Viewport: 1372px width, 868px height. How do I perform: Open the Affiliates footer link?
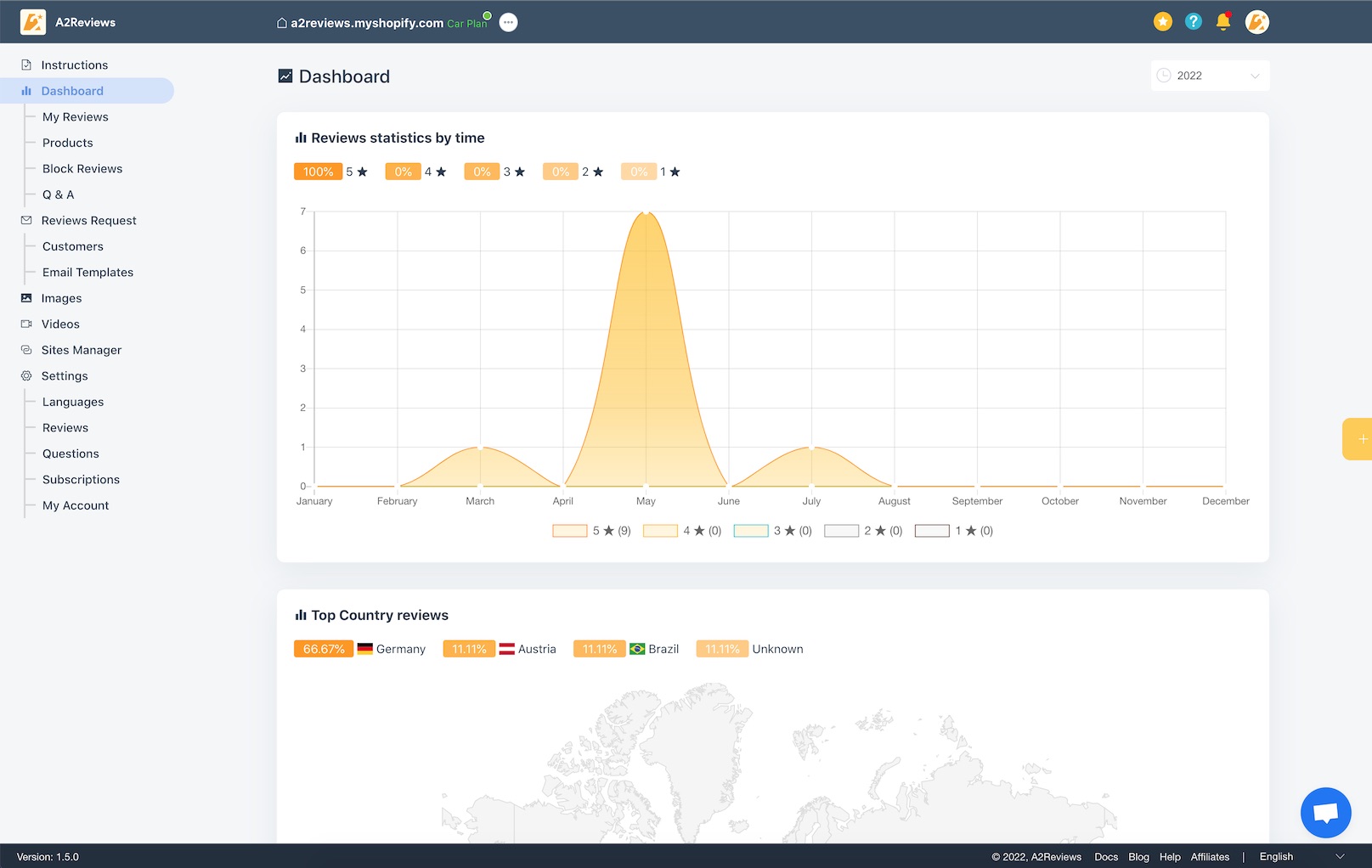pos(1210,857)
